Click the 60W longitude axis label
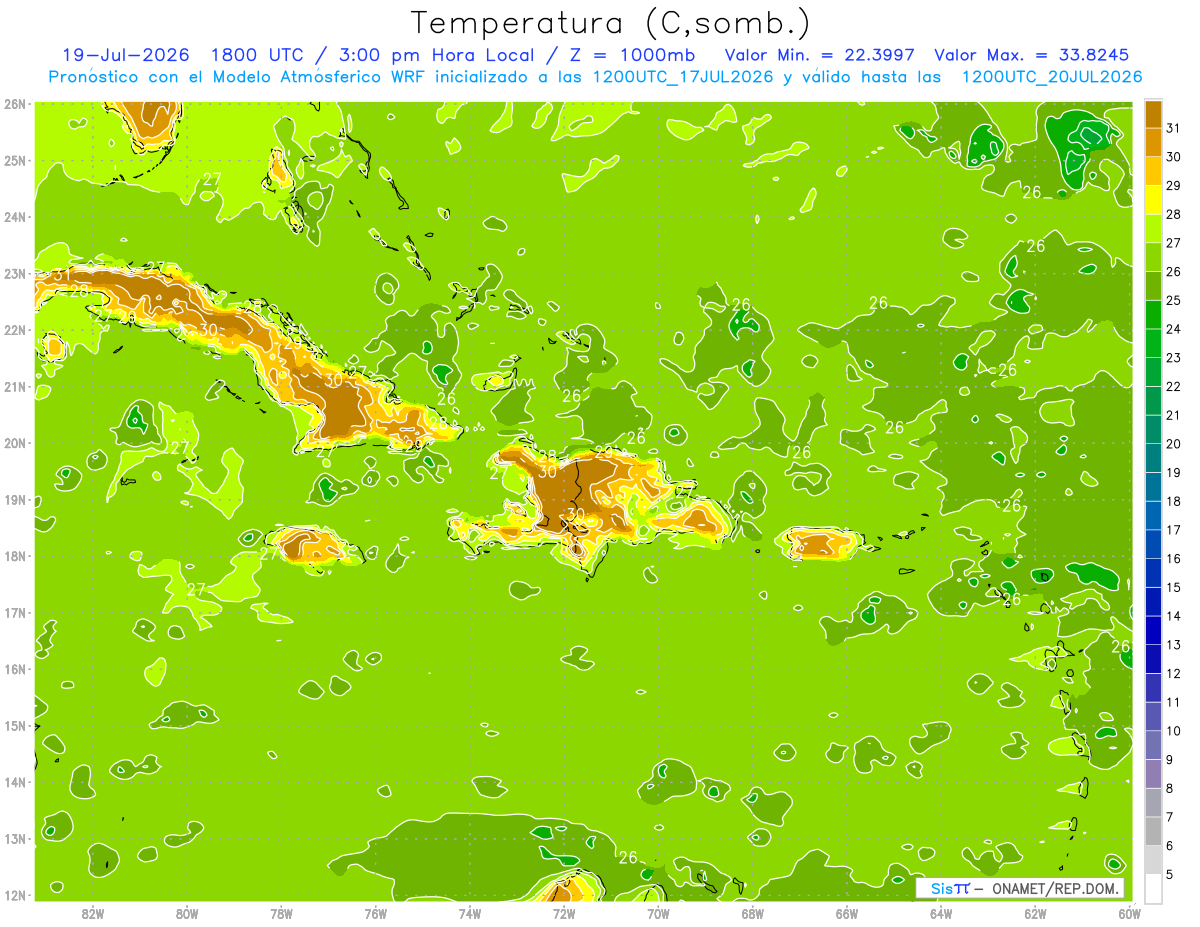Viewport: 1200px width, 927px height. [1128, 913]
